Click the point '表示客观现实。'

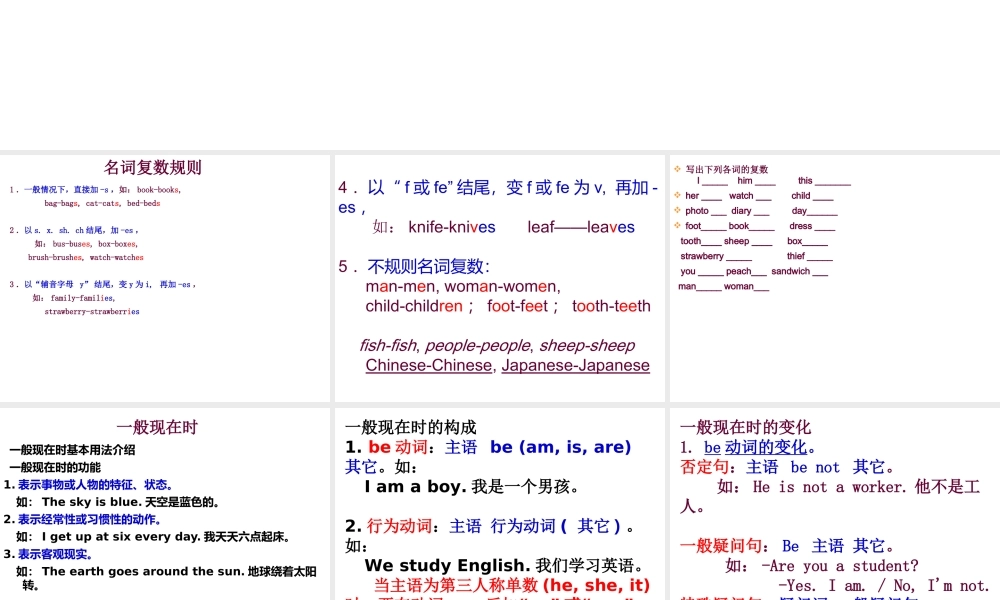[55, 554]
